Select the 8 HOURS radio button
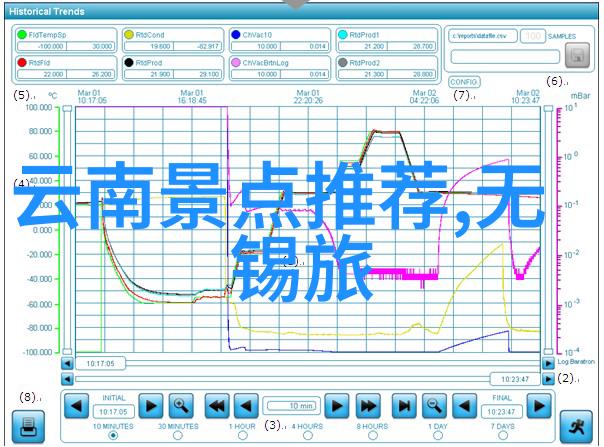This screenshot has width=604, height=447. [x=372, y=435]
